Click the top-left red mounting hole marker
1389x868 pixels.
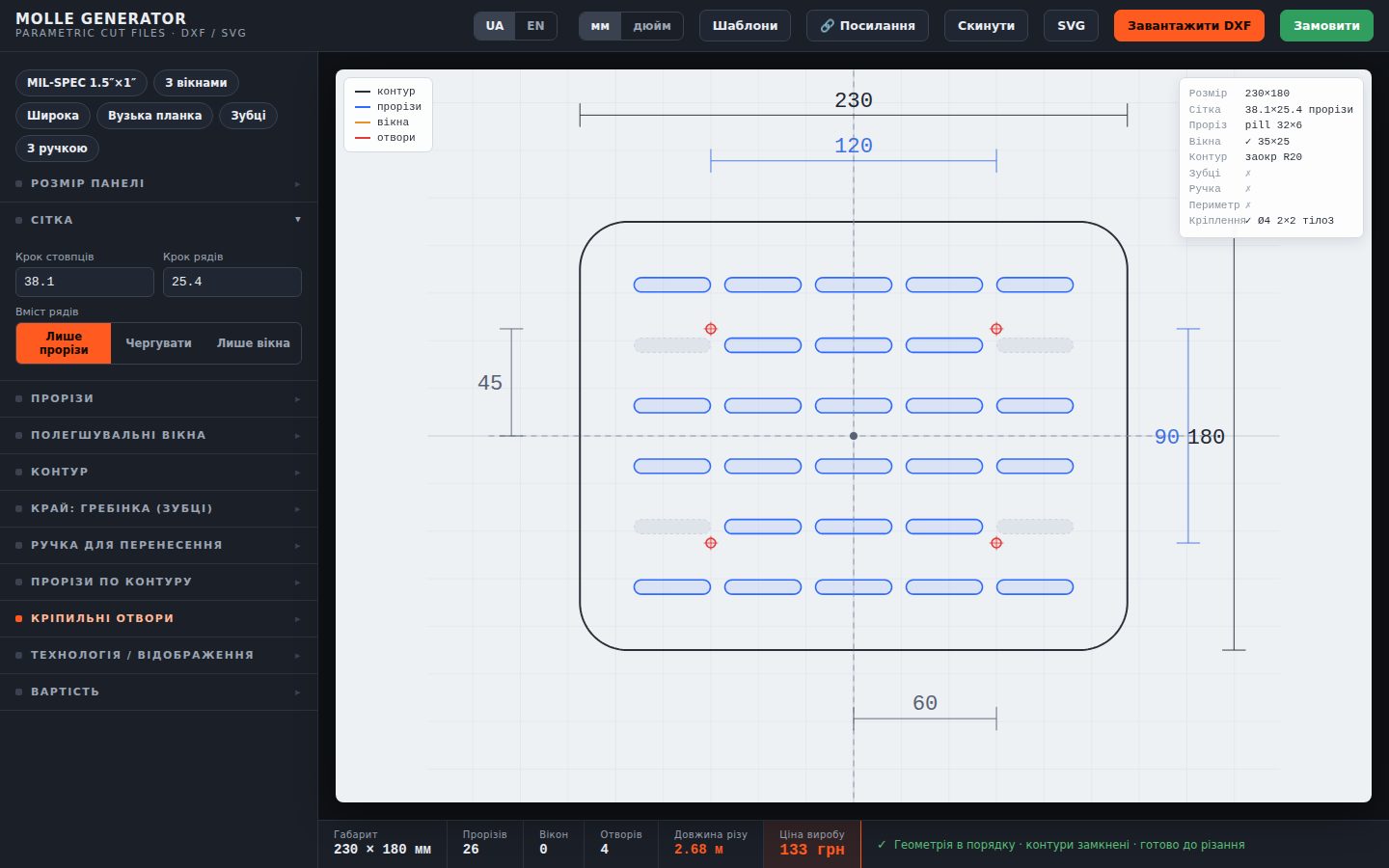[x=711, y=329]
